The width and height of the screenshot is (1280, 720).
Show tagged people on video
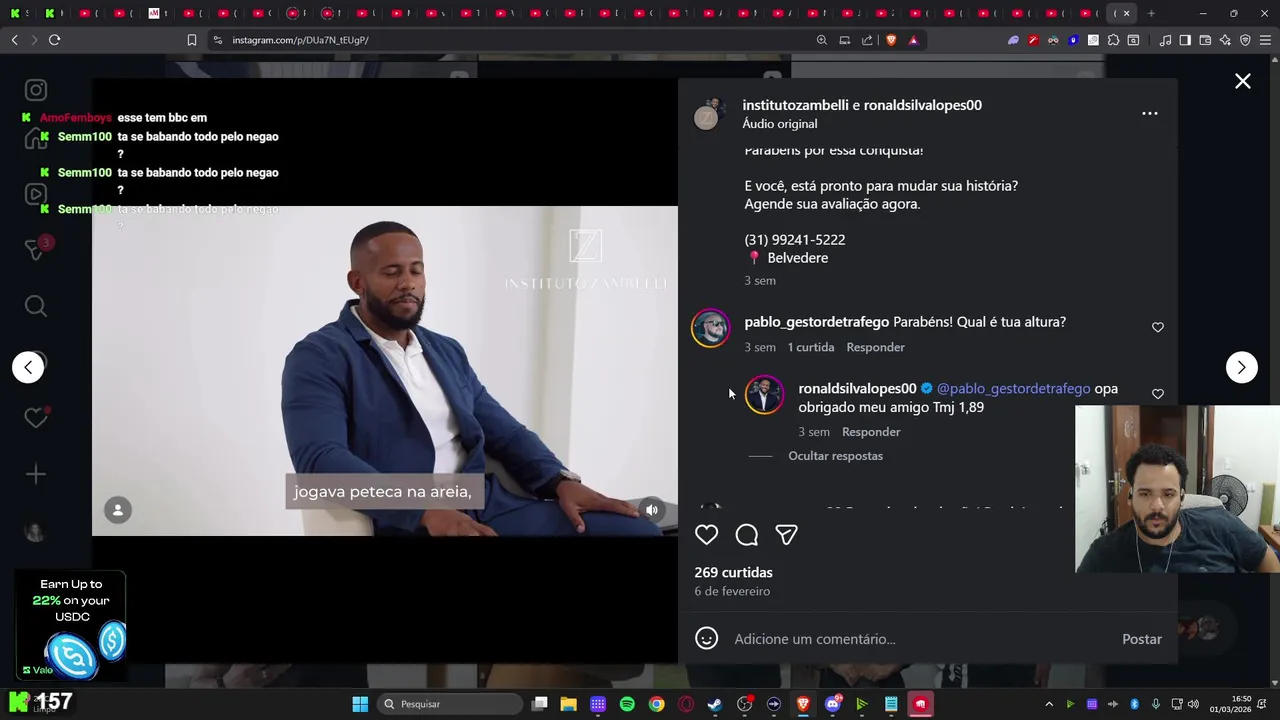tap(118, 510)
